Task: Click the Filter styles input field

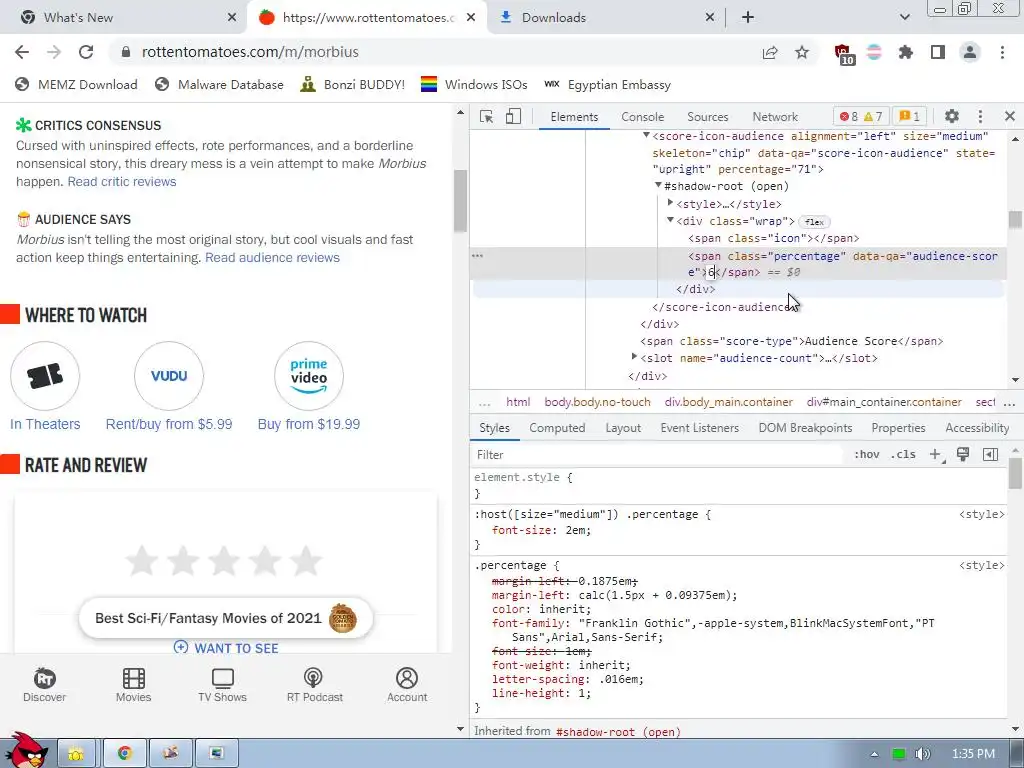Action: coord(656,455)
